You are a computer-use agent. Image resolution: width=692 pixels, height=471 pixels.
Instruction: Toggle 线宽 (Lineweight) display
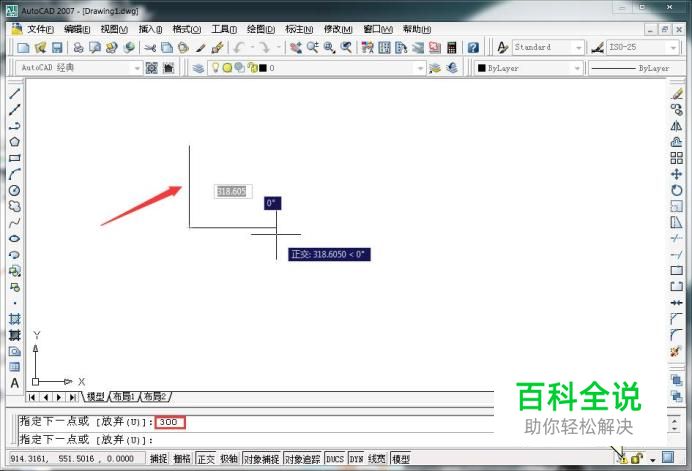(x=377, y=459)
